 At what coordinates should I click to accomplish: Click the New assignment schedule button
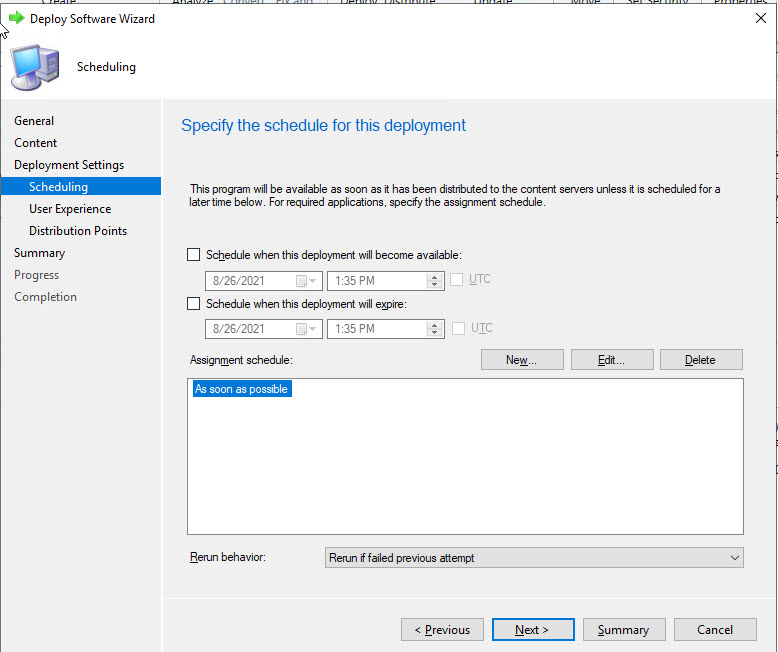[522, 360]
